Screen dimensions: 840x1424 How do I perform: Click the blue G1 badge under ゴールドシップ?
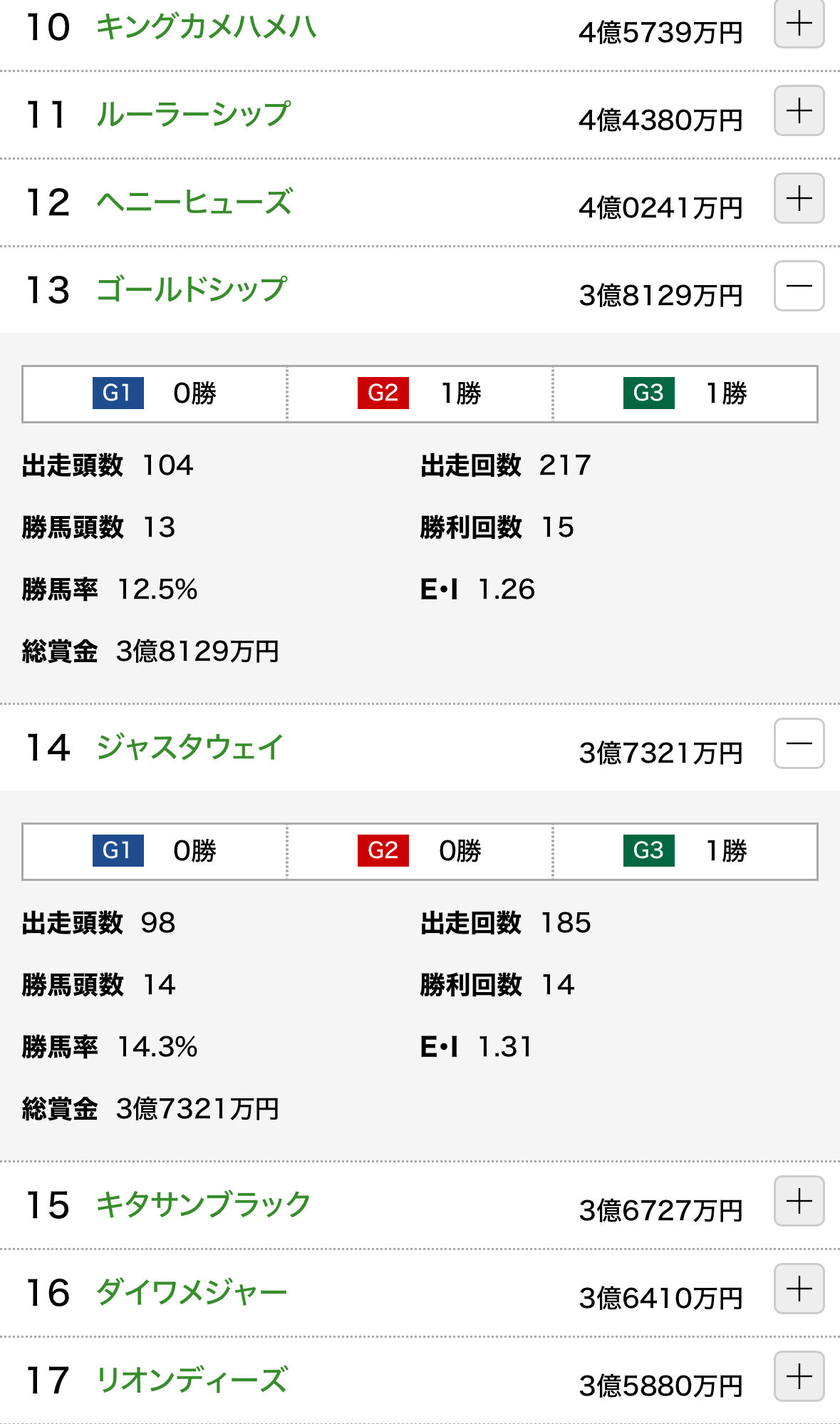click(118, 393)
